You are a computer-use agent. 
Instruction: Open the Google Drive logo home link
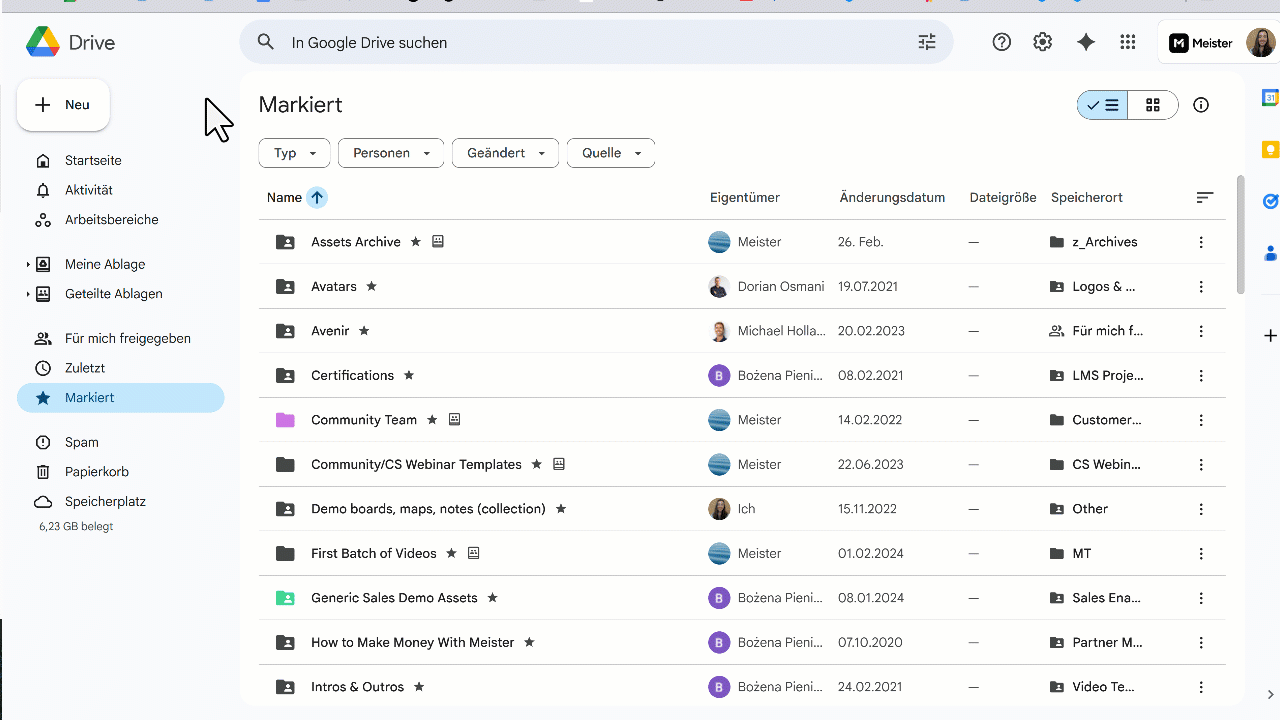pyautogui.click(x=70, y=43)
